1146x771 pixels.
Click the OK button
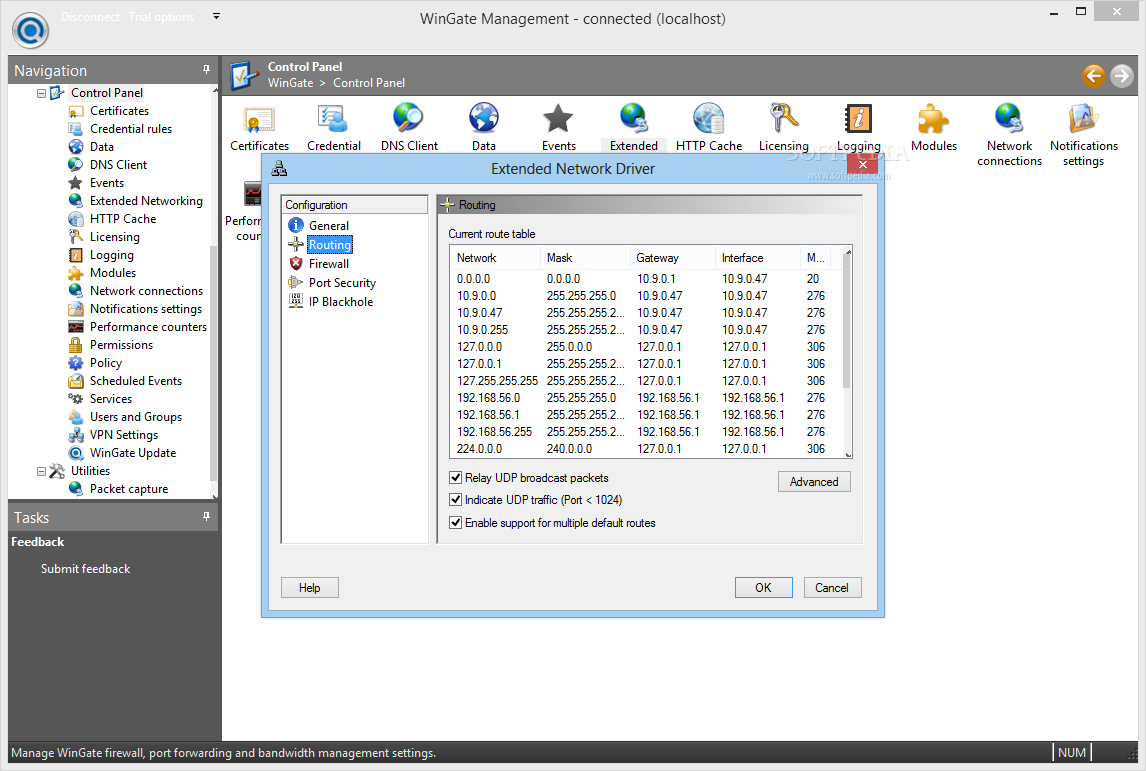pyautogui.click(x=763, y=588)
